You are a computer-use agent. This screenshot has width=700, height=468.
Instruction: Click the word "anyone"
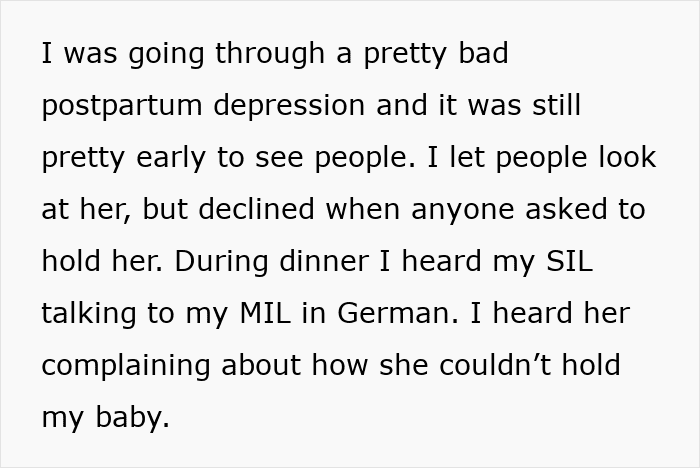(462, 211)
